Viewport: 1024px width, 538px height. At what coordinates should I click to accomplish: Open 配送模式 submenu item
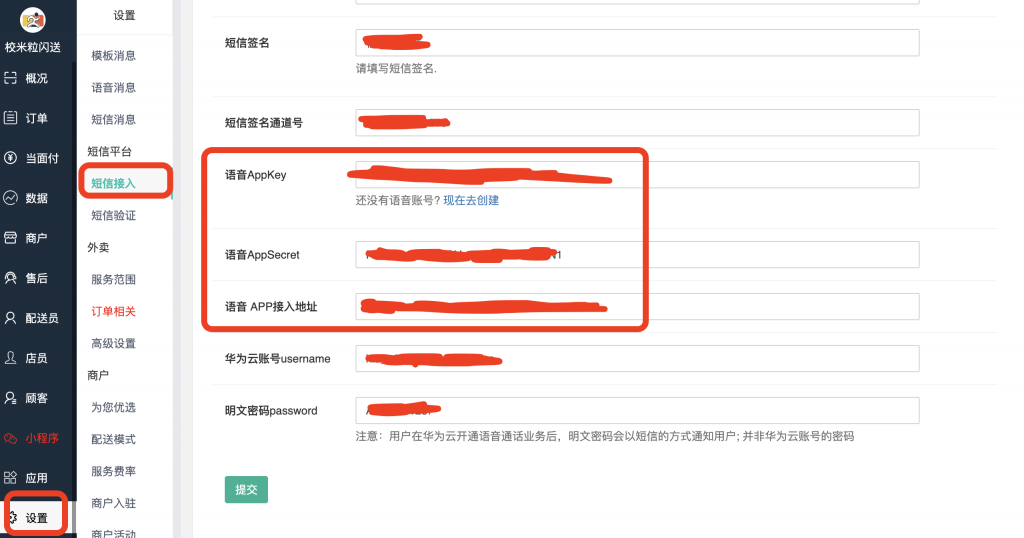pyautogui.click(x=114, y=439)
